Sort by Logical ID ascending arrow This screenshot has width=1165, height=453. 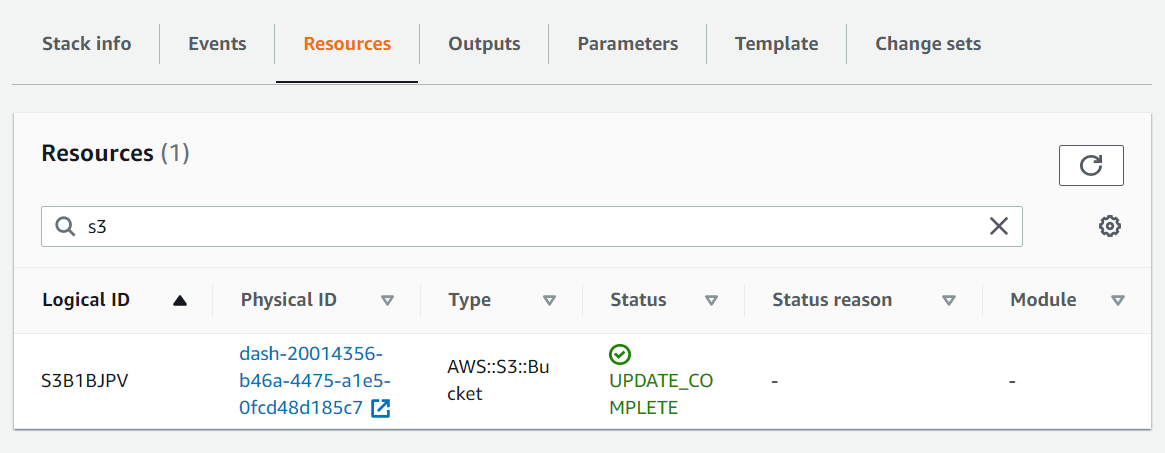coord(180,300)
